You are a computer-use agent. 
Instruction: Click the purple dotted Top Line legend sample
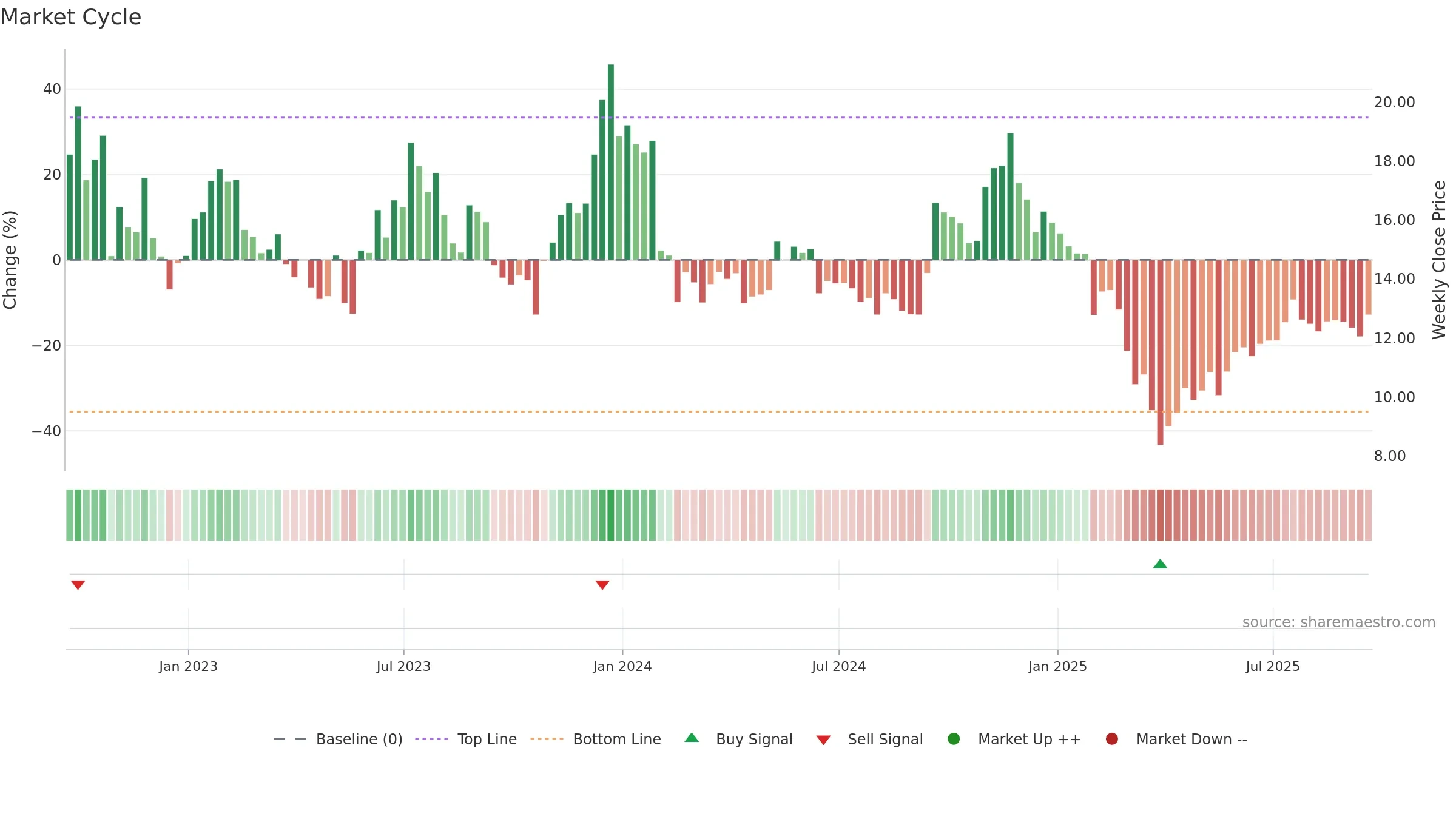(431, 739)
